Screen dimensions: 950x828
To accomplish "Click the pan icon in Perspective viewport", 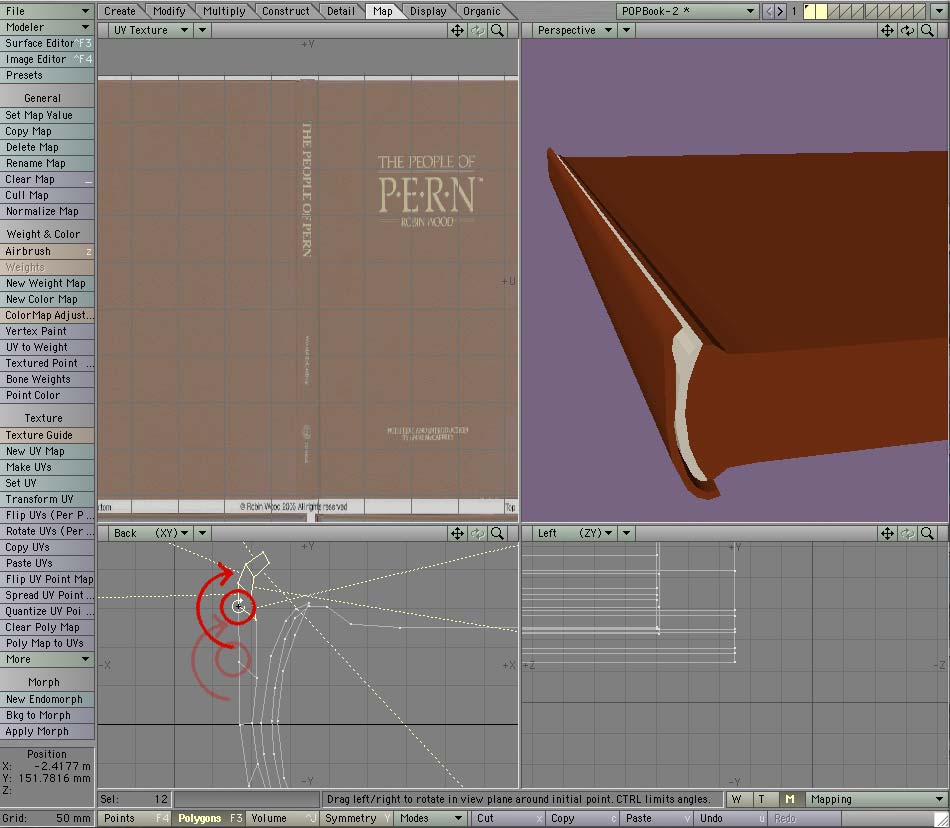I will pos(887,30).
